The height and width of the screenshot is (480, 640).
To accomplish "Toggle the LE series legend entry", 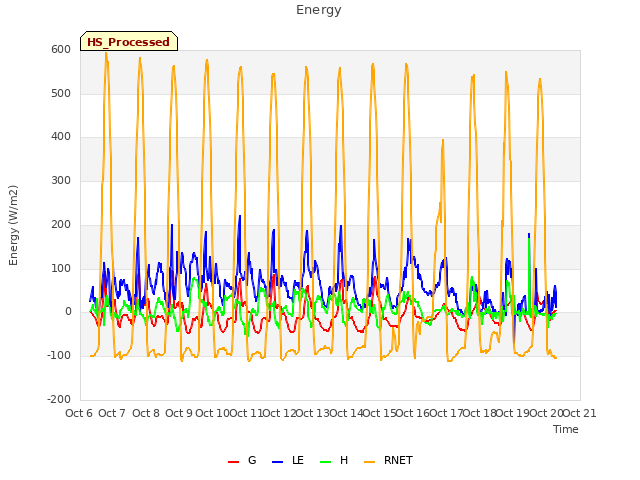I will pyautogui.click(x=288, y=460).
